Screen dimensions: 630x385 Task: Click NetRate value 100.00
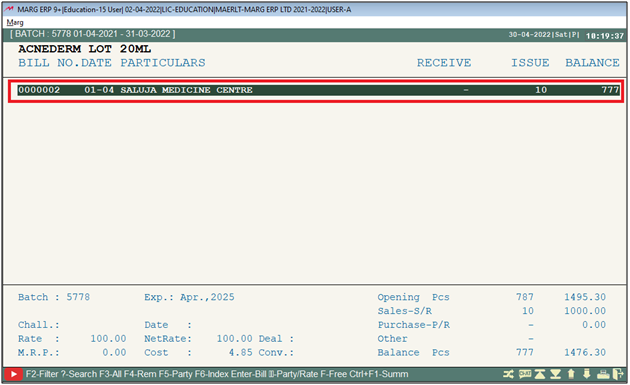(235, 339)
